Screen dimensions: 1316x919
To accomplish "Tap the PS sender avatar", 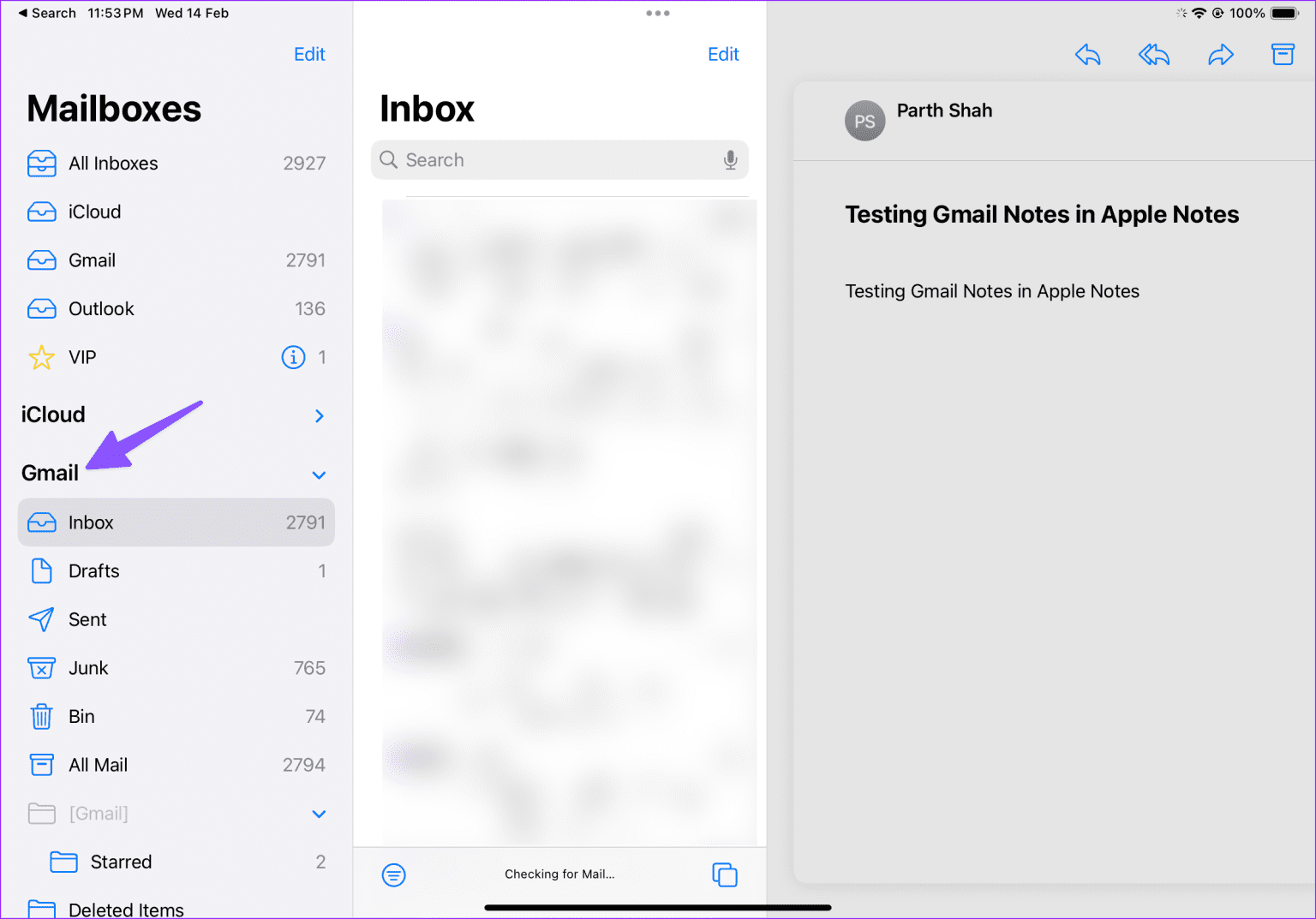I will tap(864, 121).
